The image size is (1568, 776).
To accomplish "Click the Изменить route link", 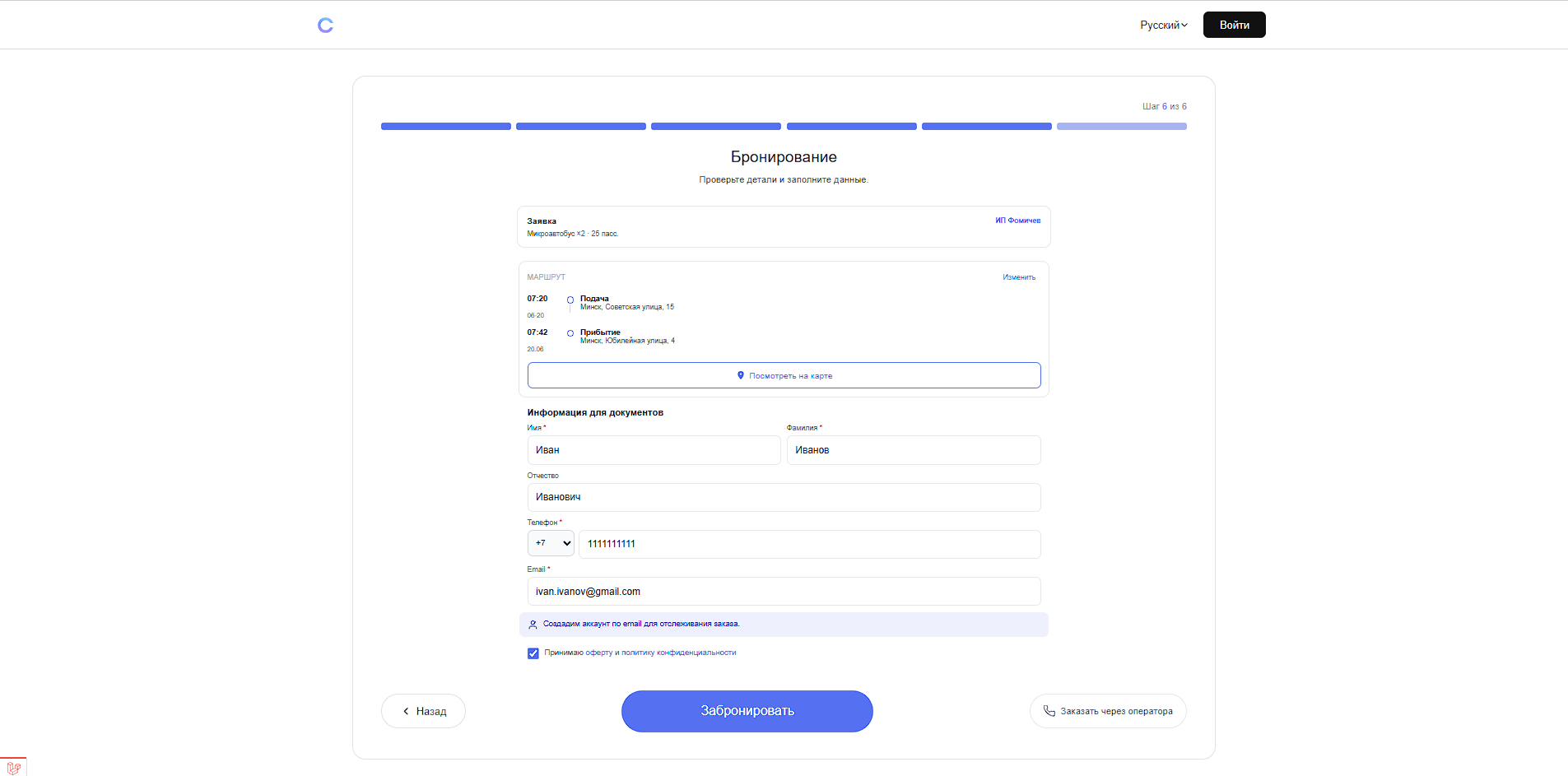I will point(1019,277).
